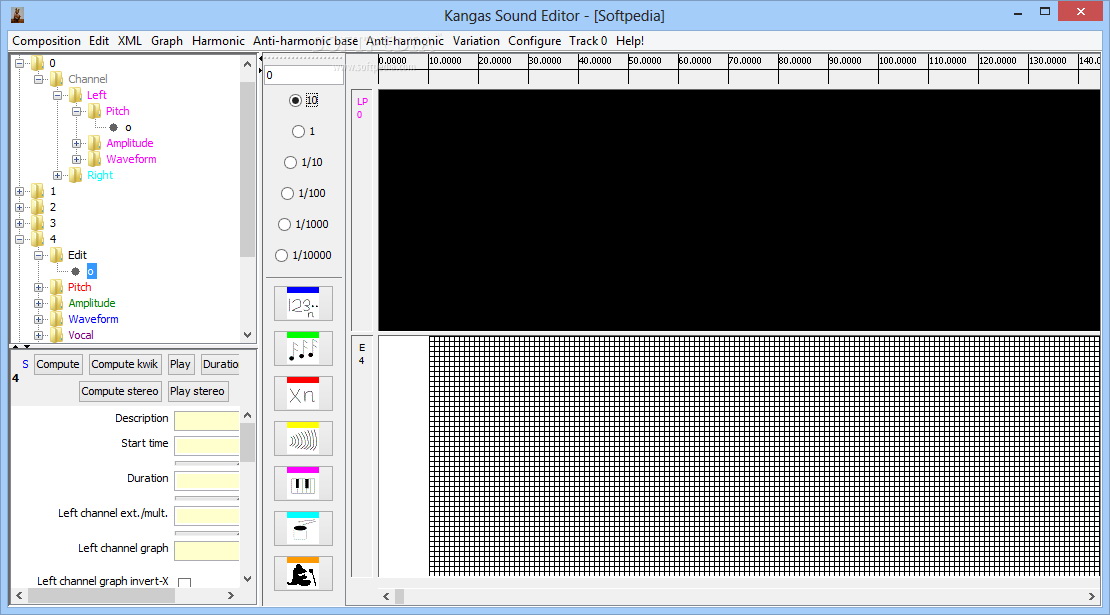Click the truncated Duratio button
1110x615 pixels.
(220, 364)
